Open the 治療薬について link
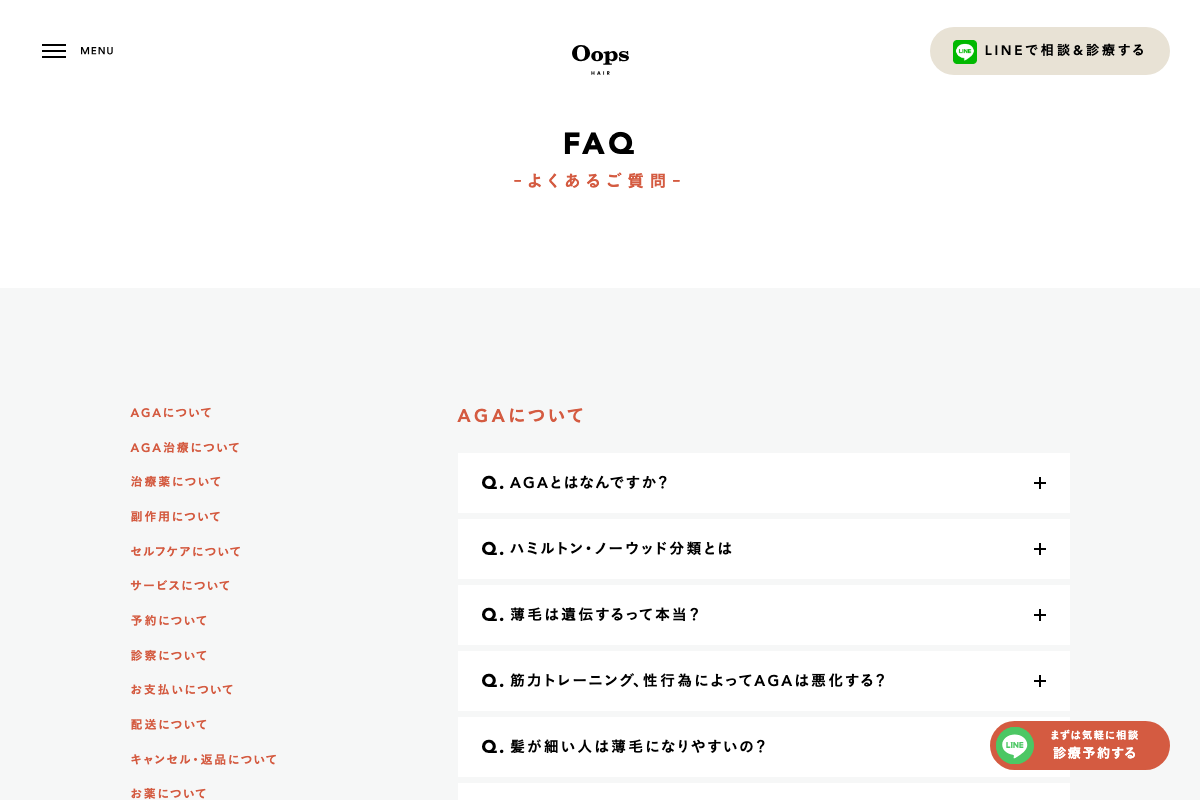Screen dimensions: 1200x800 pos(176,481)
